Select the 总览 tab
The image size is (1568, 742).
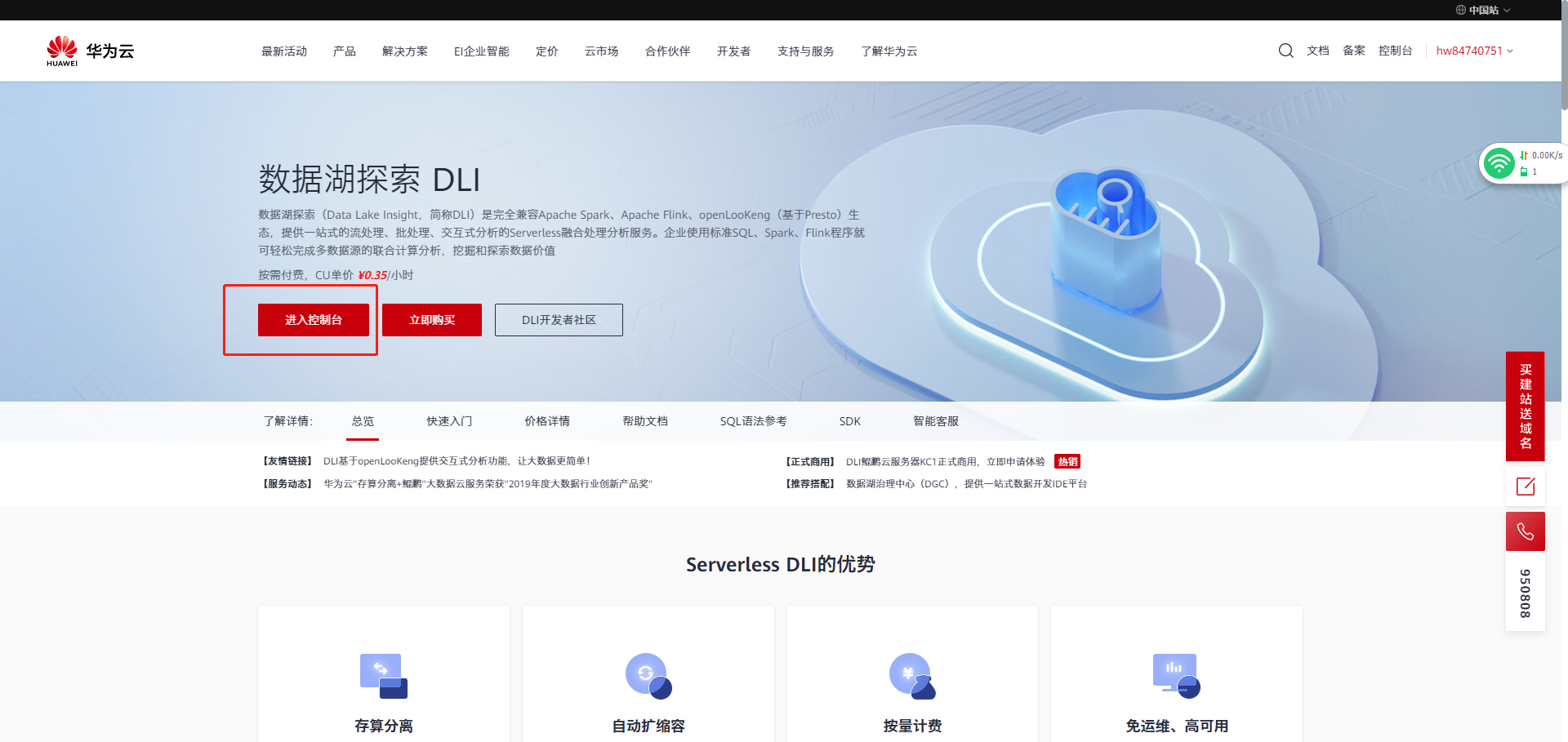363,421
